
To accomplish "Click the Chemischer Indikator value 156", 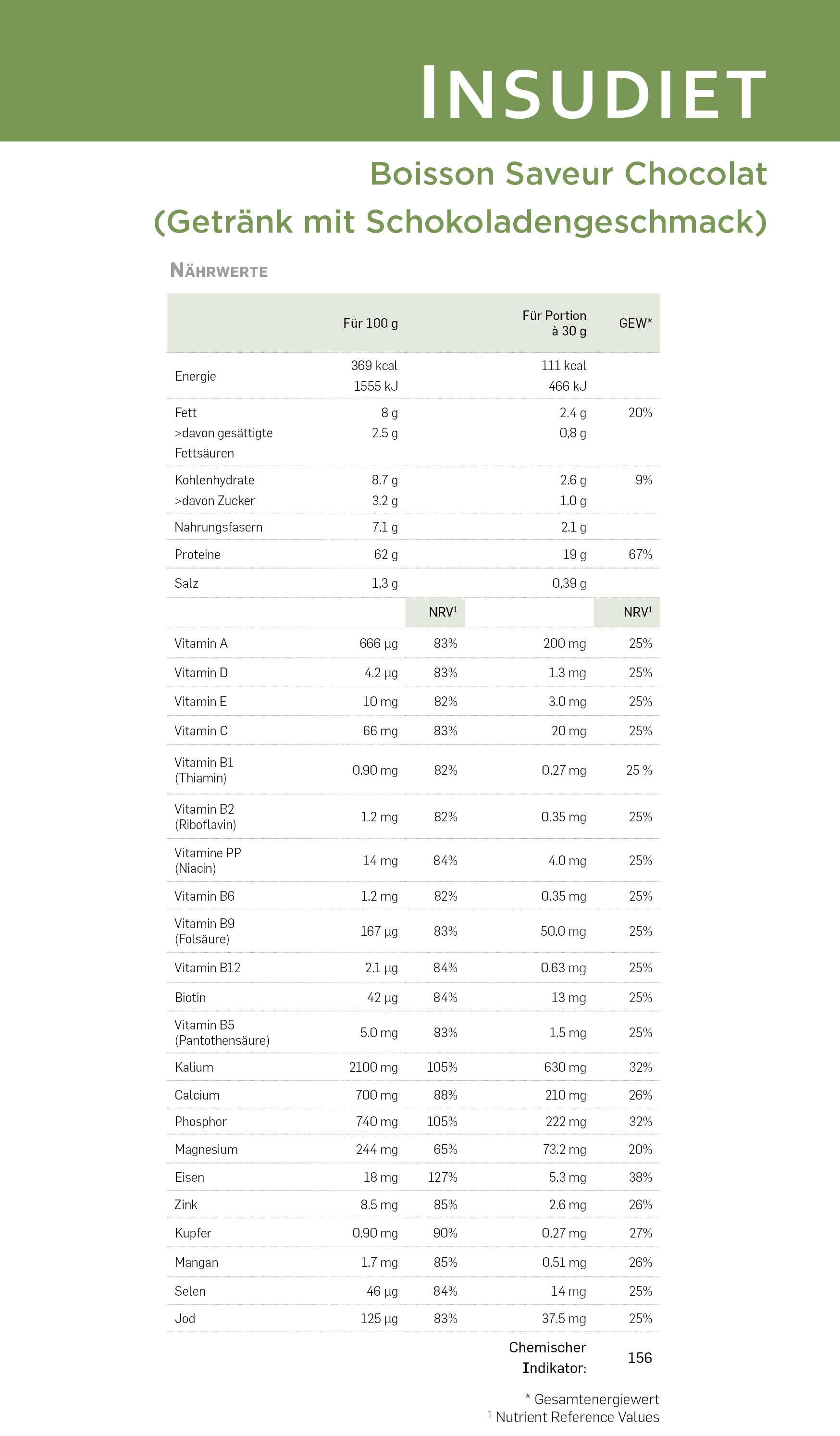I will coord(640,1358).
